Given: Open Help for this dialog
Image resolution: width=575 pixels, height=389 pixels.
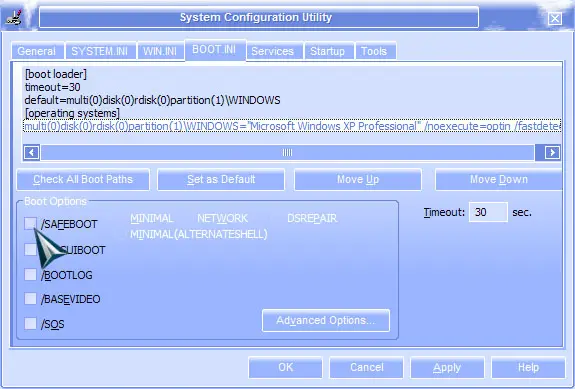Looking at the screenshot, I should [528, 367].
